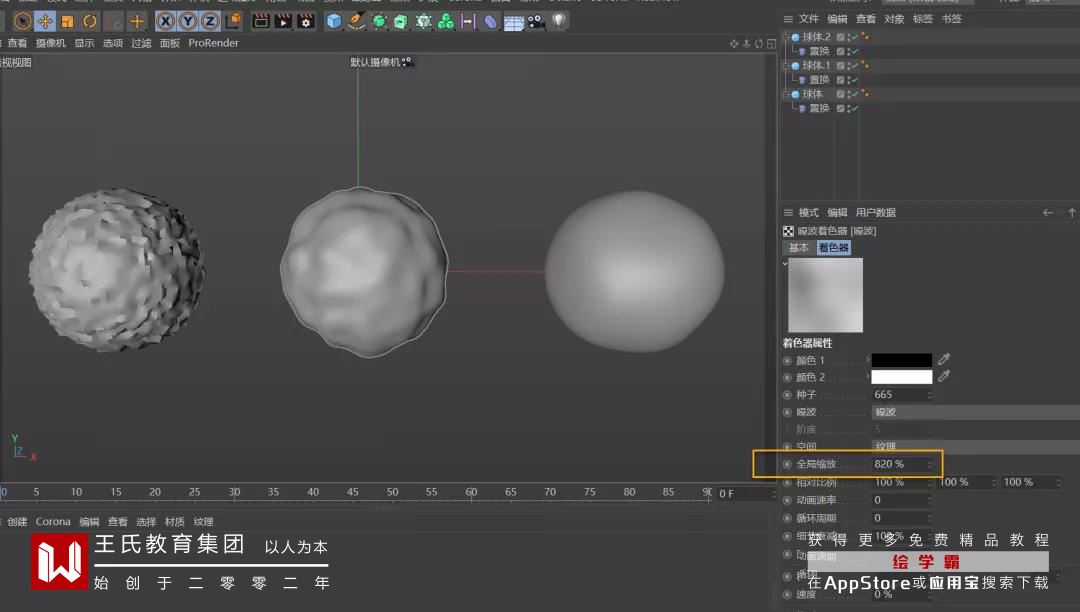Pick color with 颜色 1 eyedropper
The height and width of the screenshot is (612, 1080).
pos(944,359)
